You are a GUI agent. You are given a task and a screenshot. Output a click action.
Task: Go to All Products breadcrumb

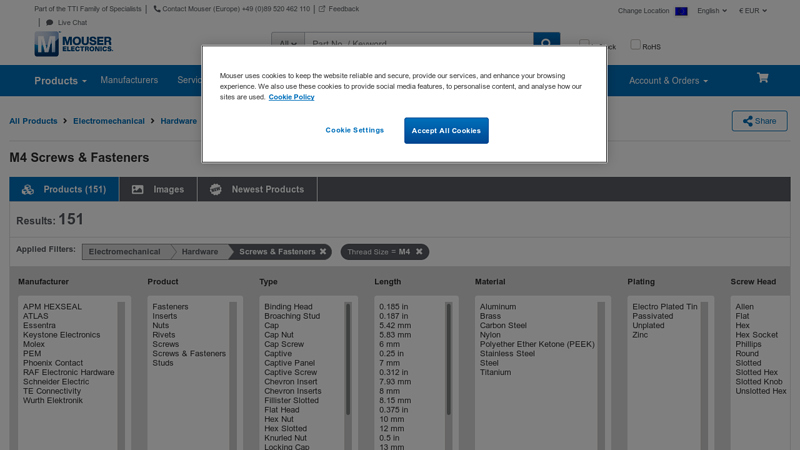[x=33, y=121]
